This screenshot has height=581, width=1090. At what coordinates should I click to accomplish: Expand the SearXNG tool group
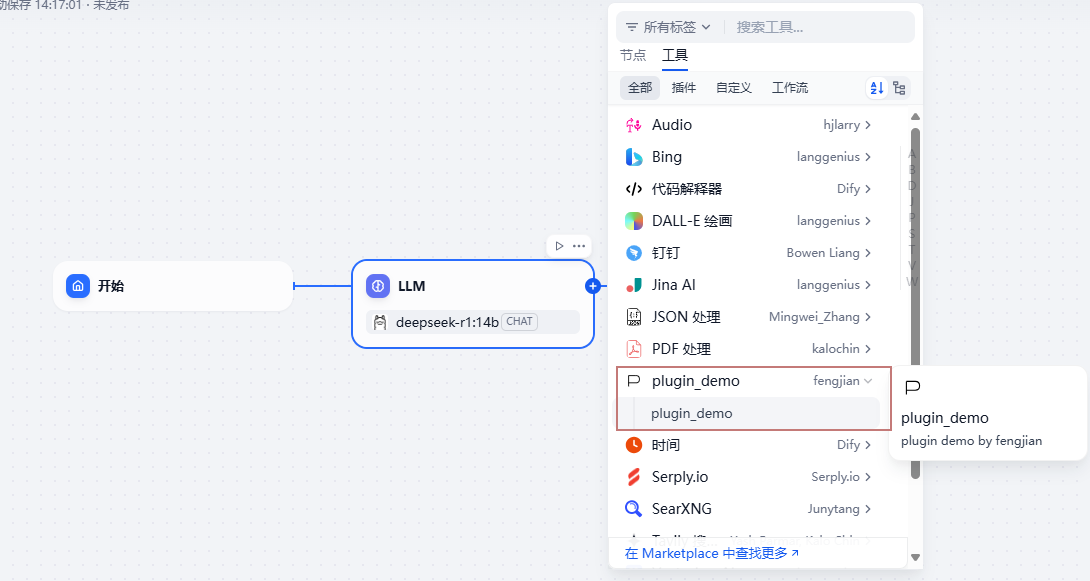868,509
